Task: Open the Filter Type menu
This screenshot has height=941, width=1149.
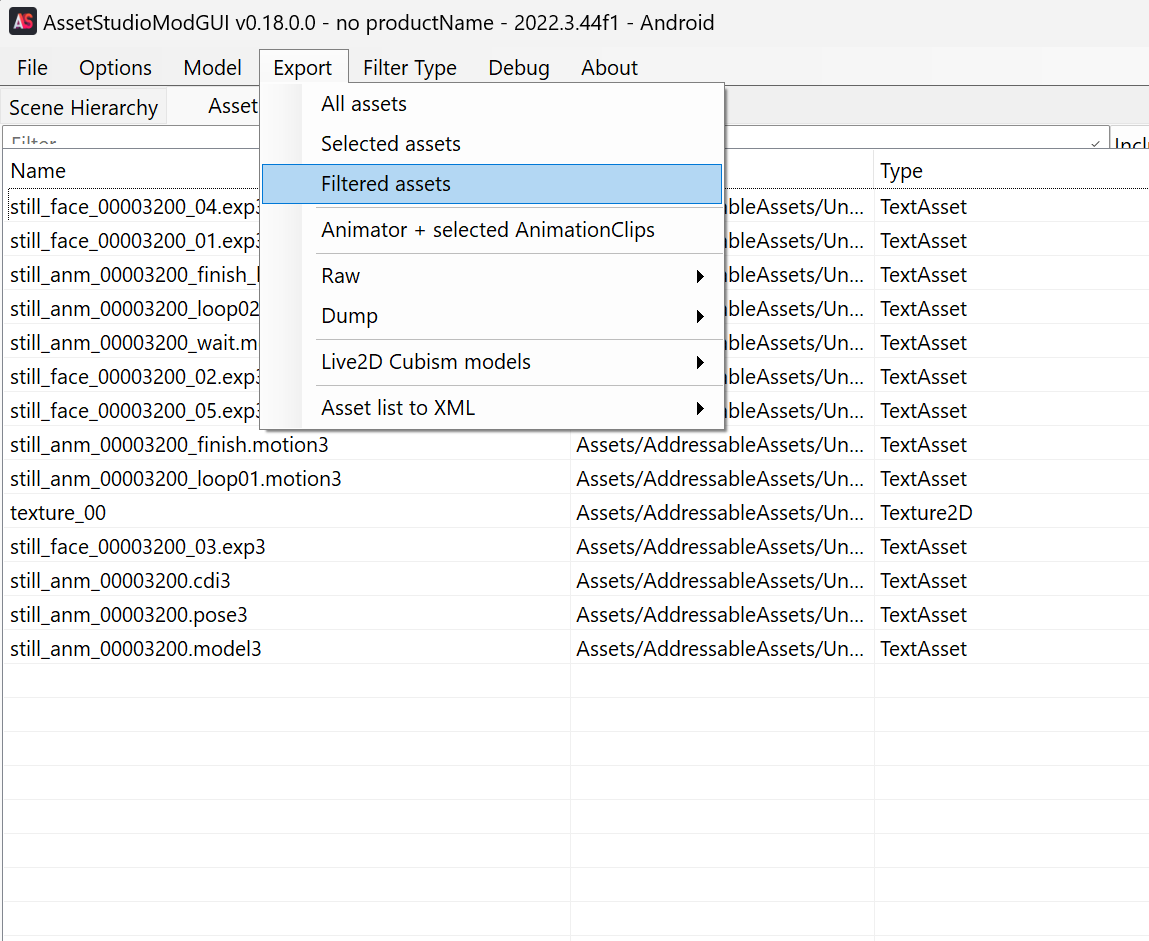Action: click(x=410, y=67)
